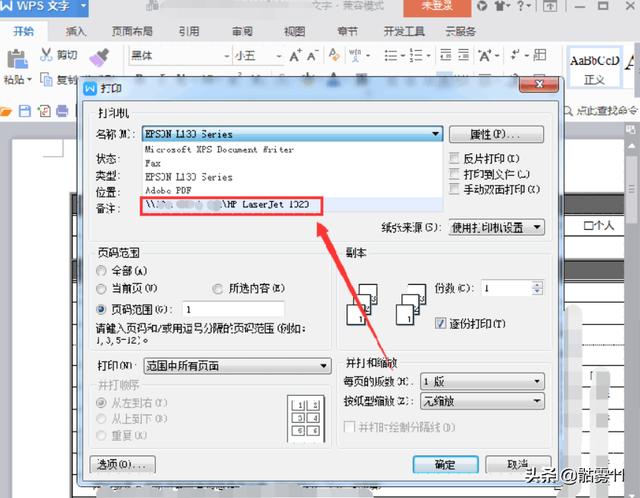This screenshot has height=498, width=640.
Task: Enable the 打印到文件 checkbox
Action: point(454,174)
